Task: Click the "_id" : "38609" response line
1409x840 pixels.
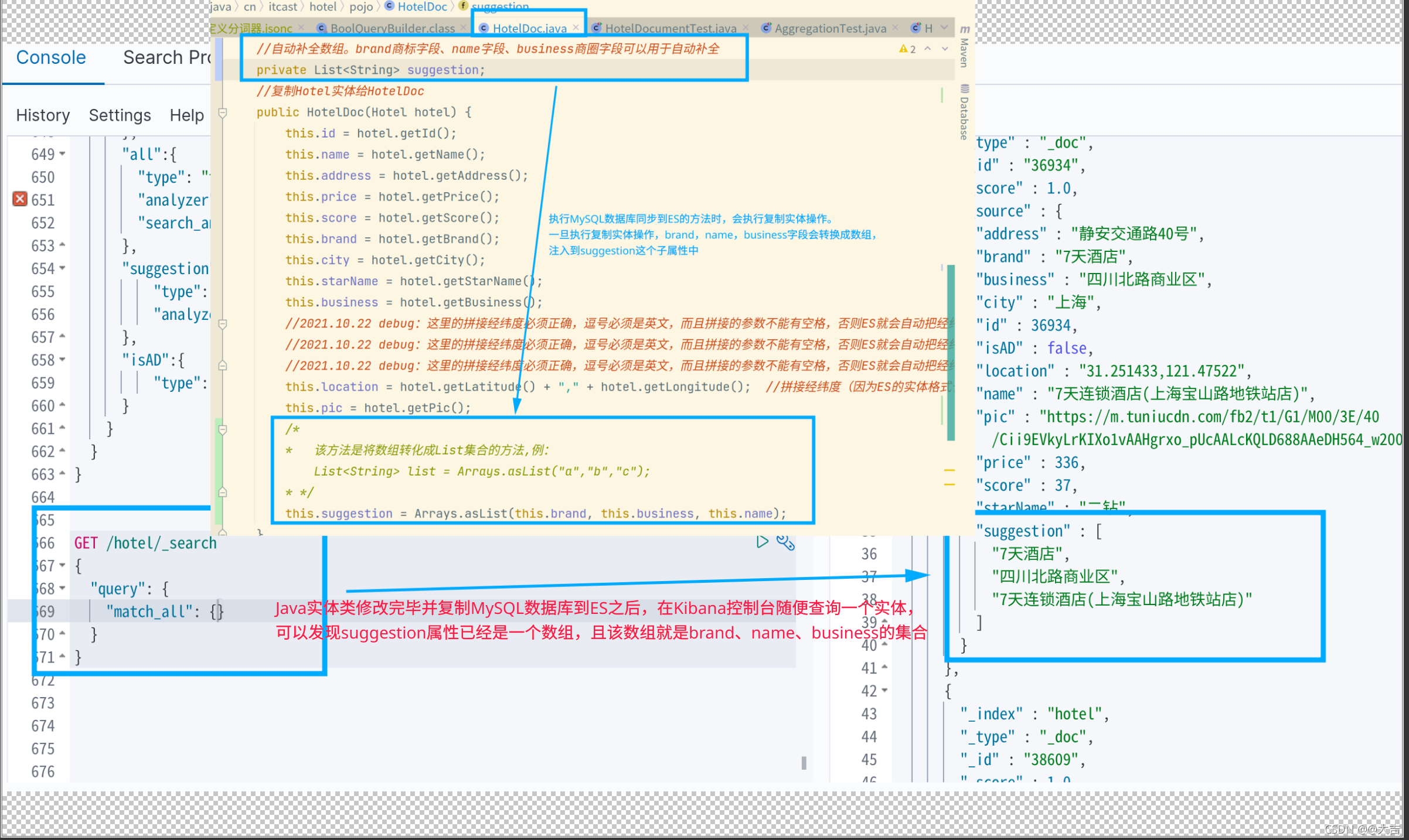Action: 1023,759
